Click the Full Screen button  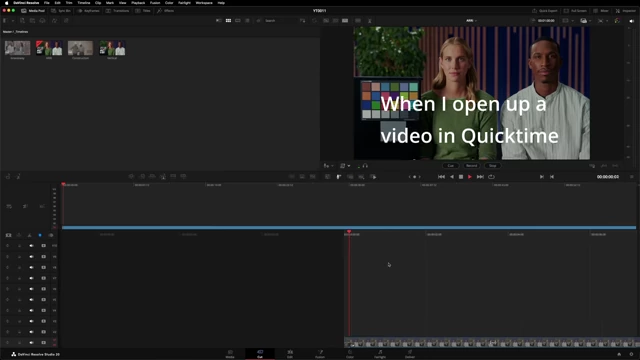pos(576,11)
